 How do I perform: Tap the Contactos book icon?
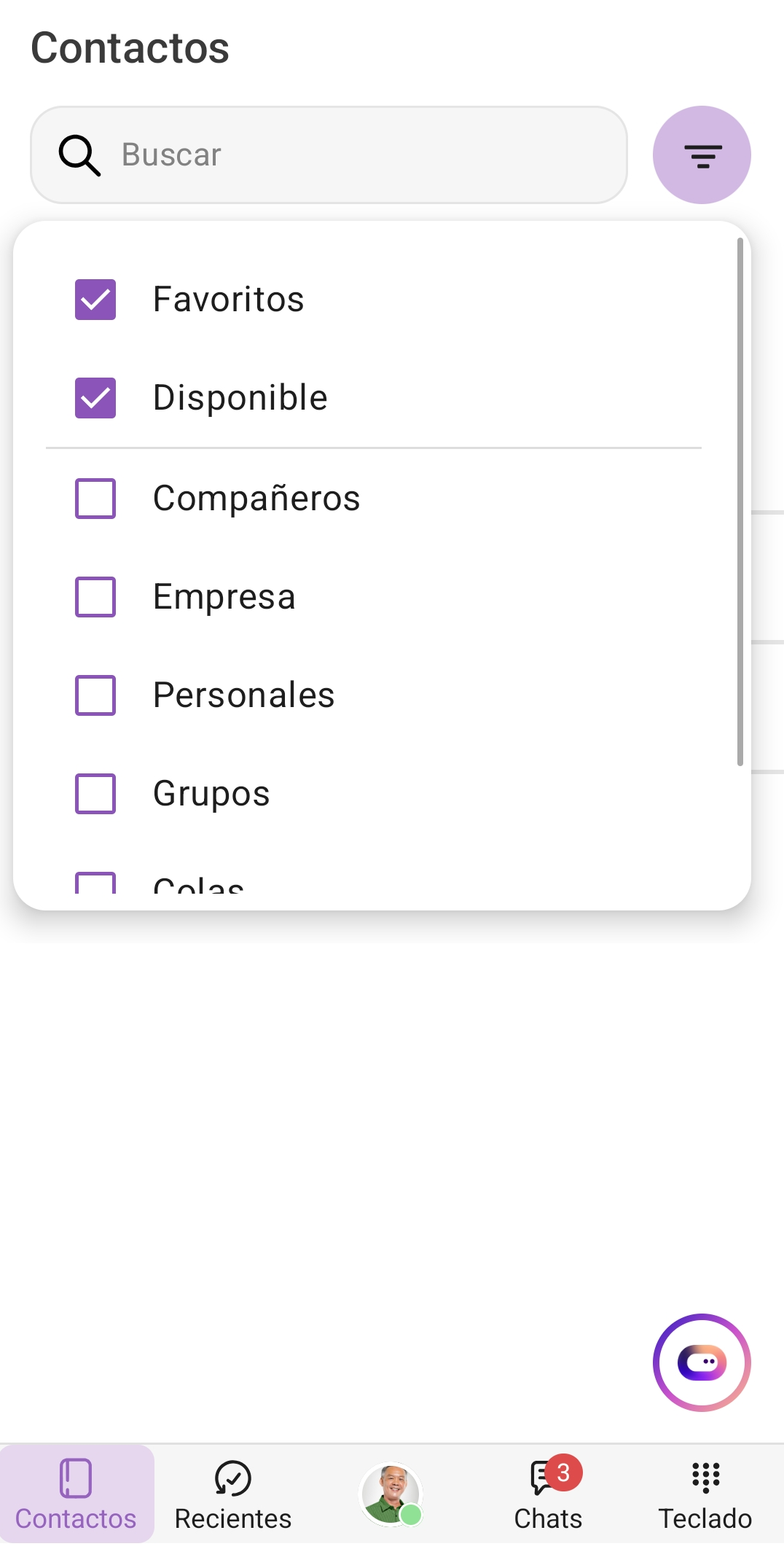(x=76, y=1478)
